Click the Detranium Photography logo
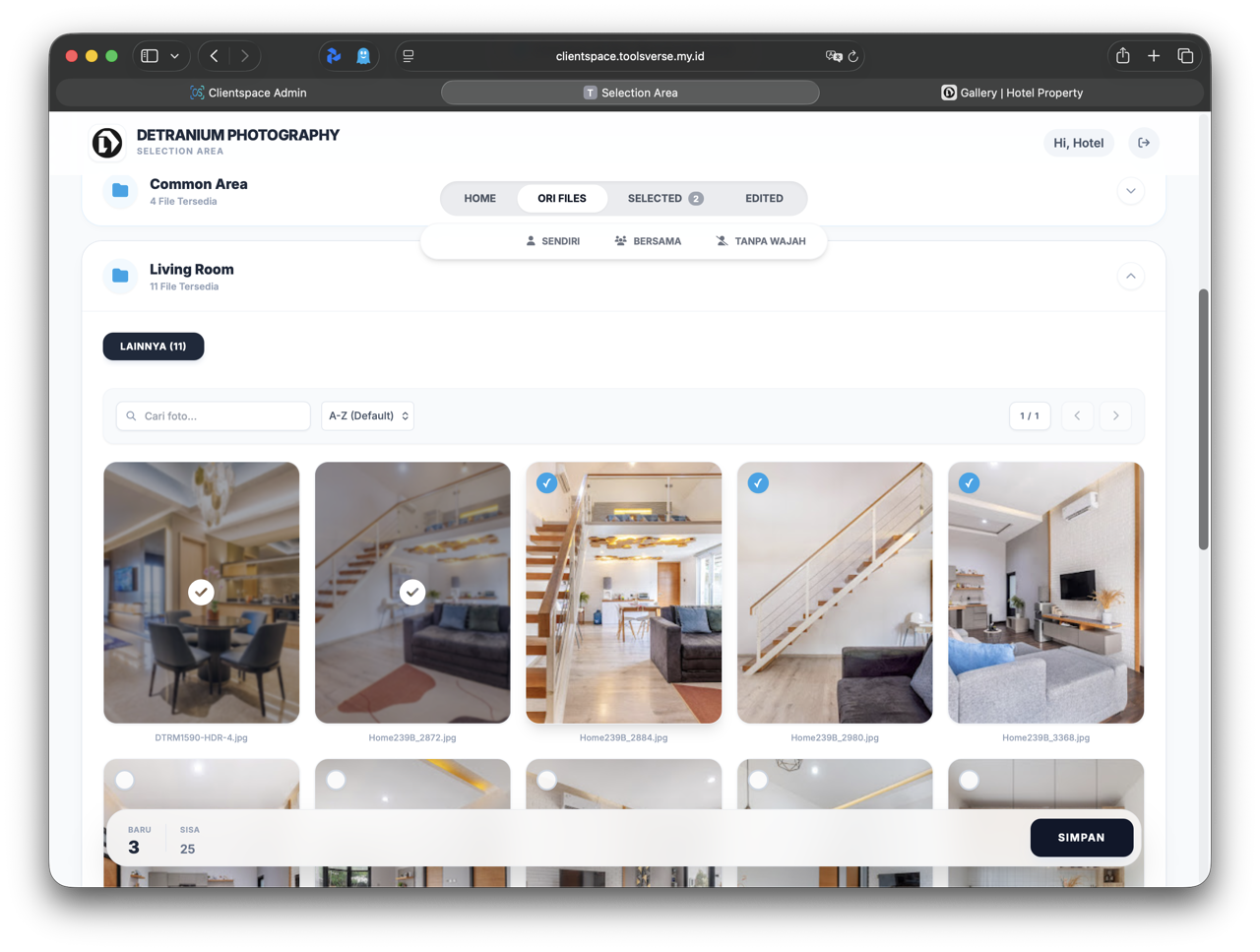The height and width of the screenshot is (952, 1260). coord(107,143)
